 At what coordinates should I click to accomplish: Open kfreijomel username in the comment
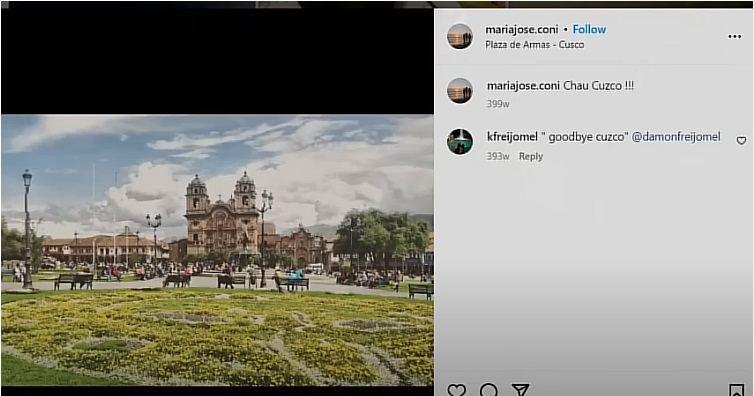(512, 137)
